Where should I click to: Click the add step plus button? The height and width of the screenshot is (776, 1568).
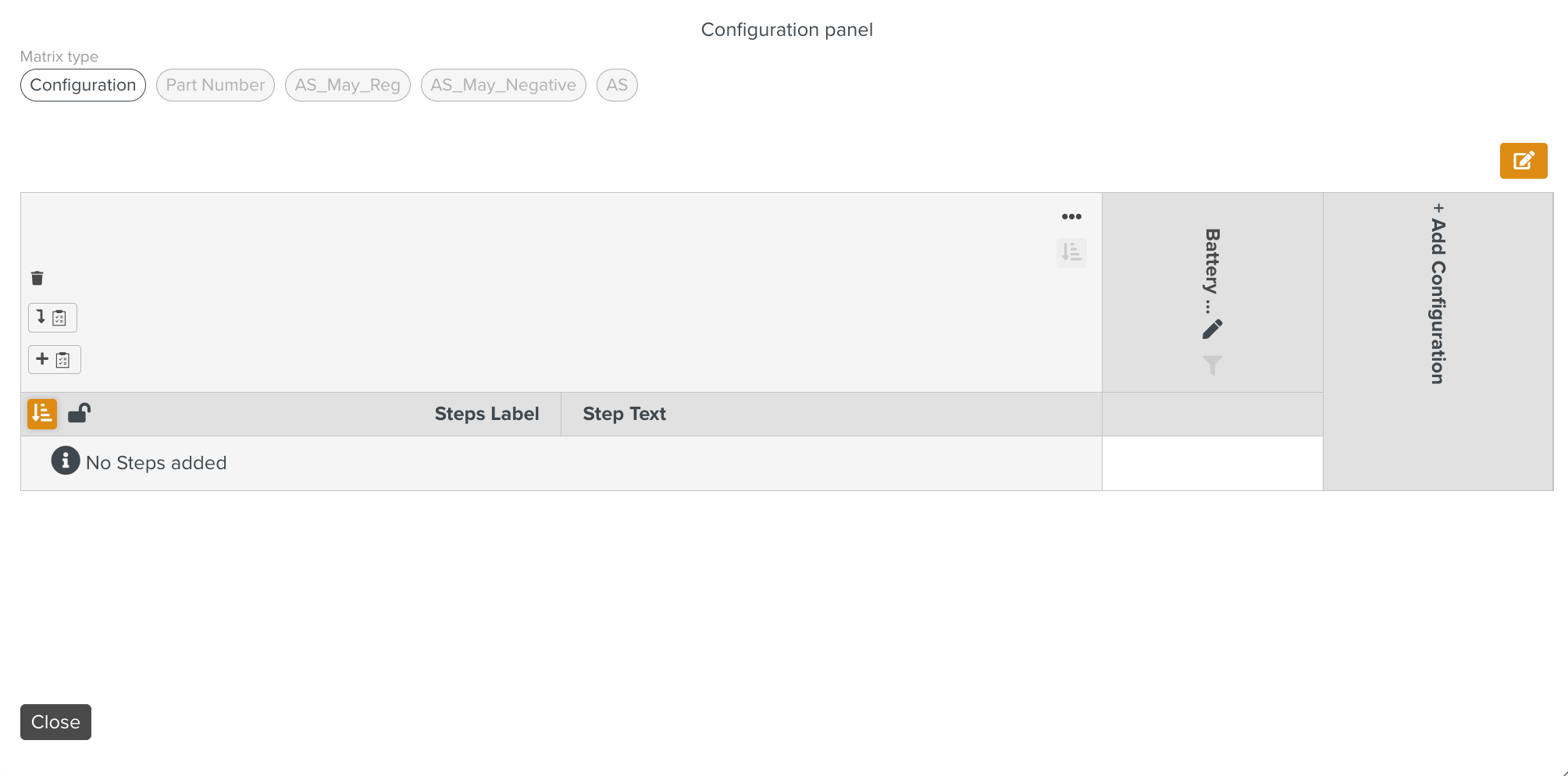pos(55,360)
